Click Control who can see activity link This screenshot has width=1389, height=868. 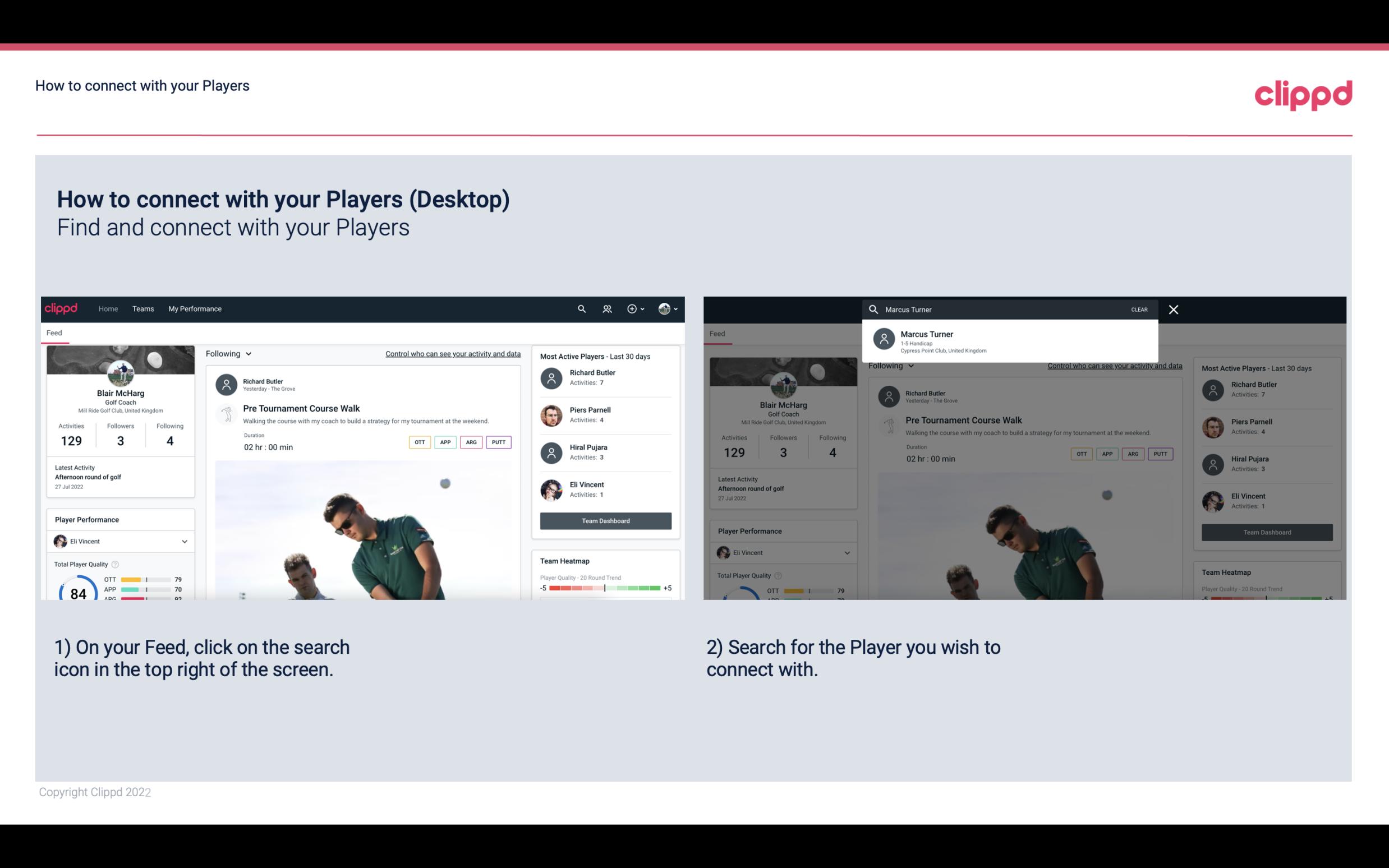452,353
